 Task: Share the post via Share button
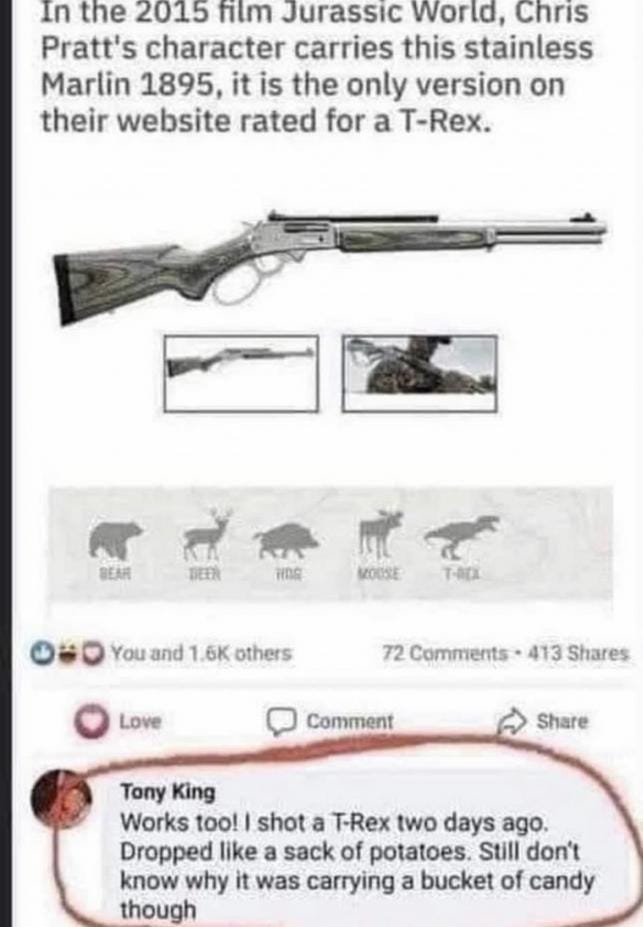(x=544, y=721)
